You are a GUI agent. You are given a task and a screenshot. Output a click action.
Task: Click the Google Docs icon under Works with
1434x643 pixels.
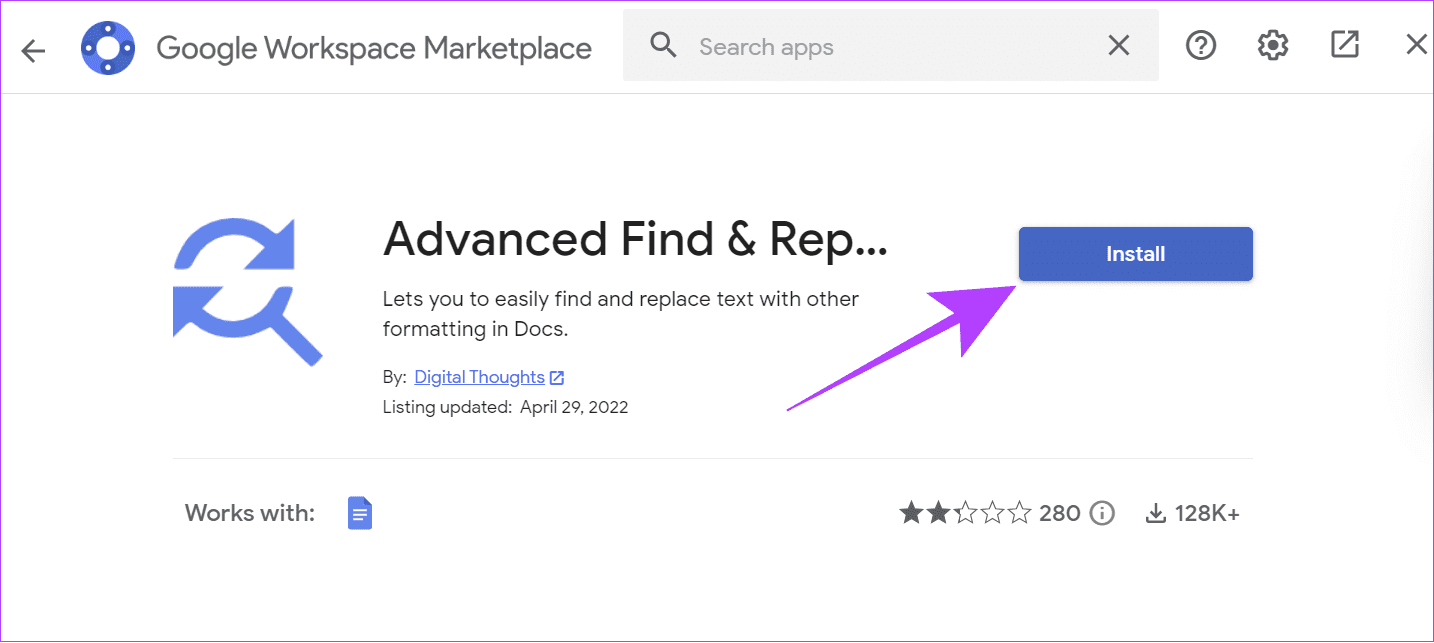360,514
